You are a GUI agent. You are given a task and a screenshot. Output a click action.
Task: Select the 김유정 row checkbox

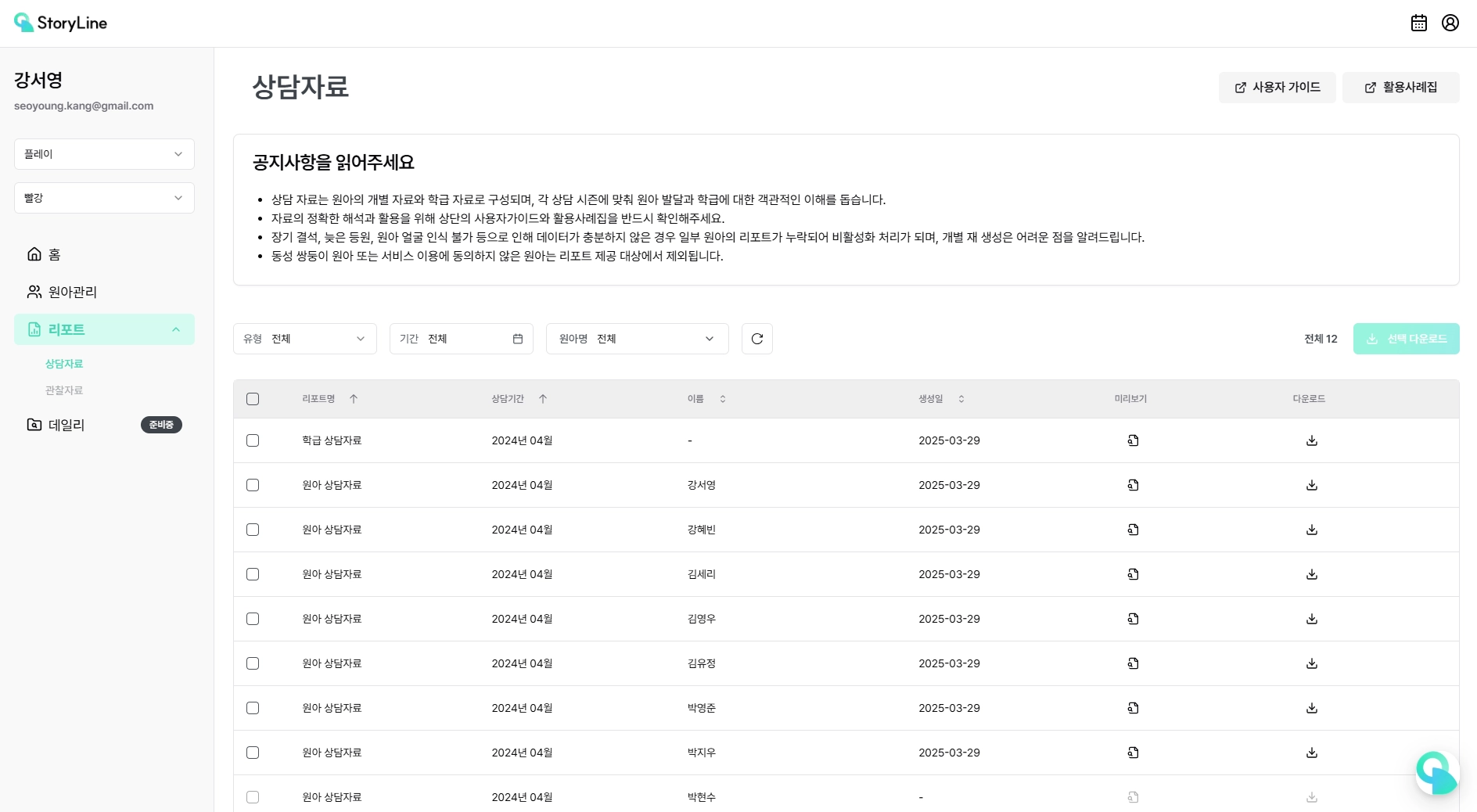pyautogui.click(x=253, y=663)
